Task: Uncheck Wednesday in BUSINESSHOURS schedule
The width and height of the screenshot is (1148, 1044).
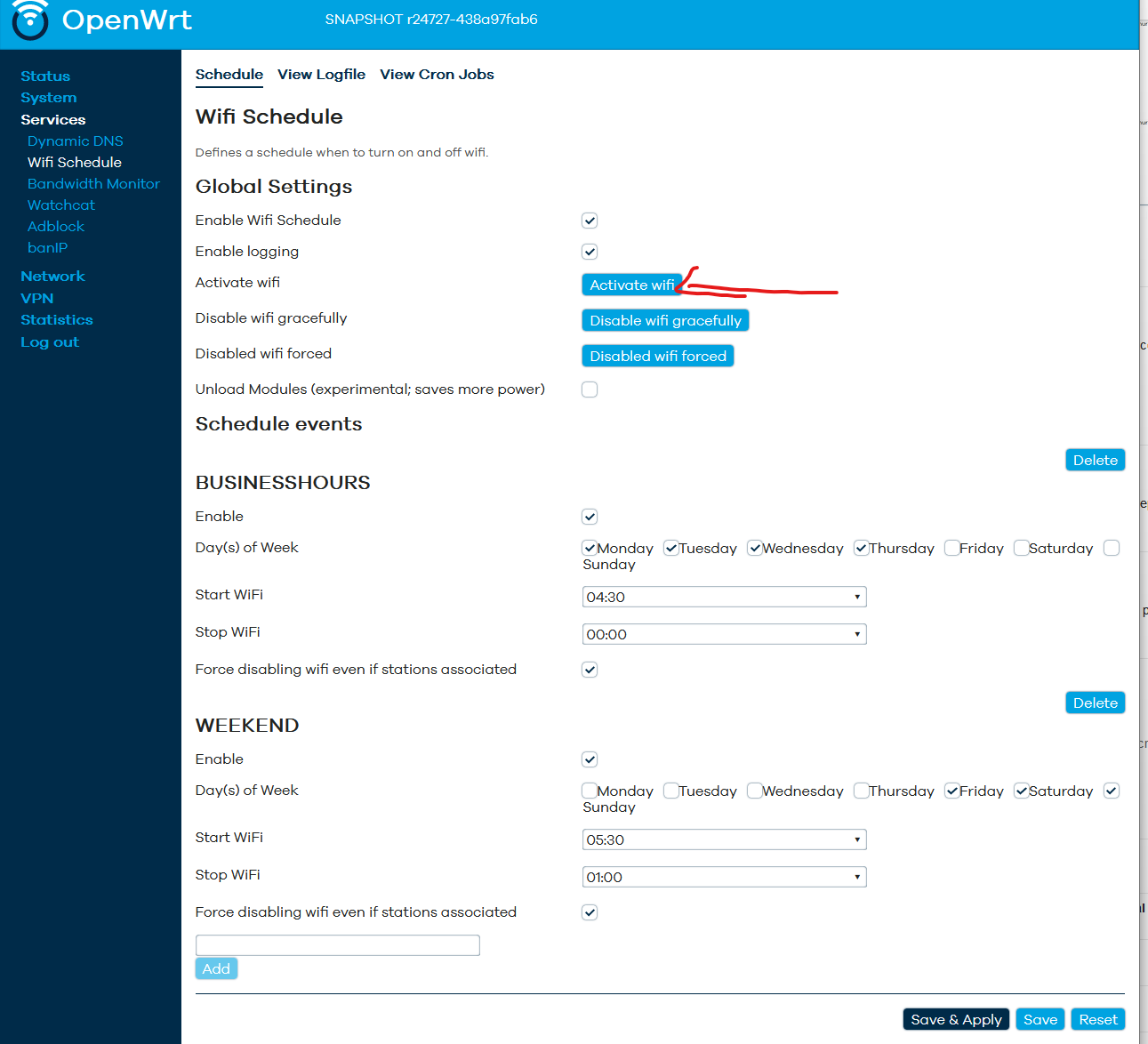Action: pyautogui.click(x=755, y=548)
